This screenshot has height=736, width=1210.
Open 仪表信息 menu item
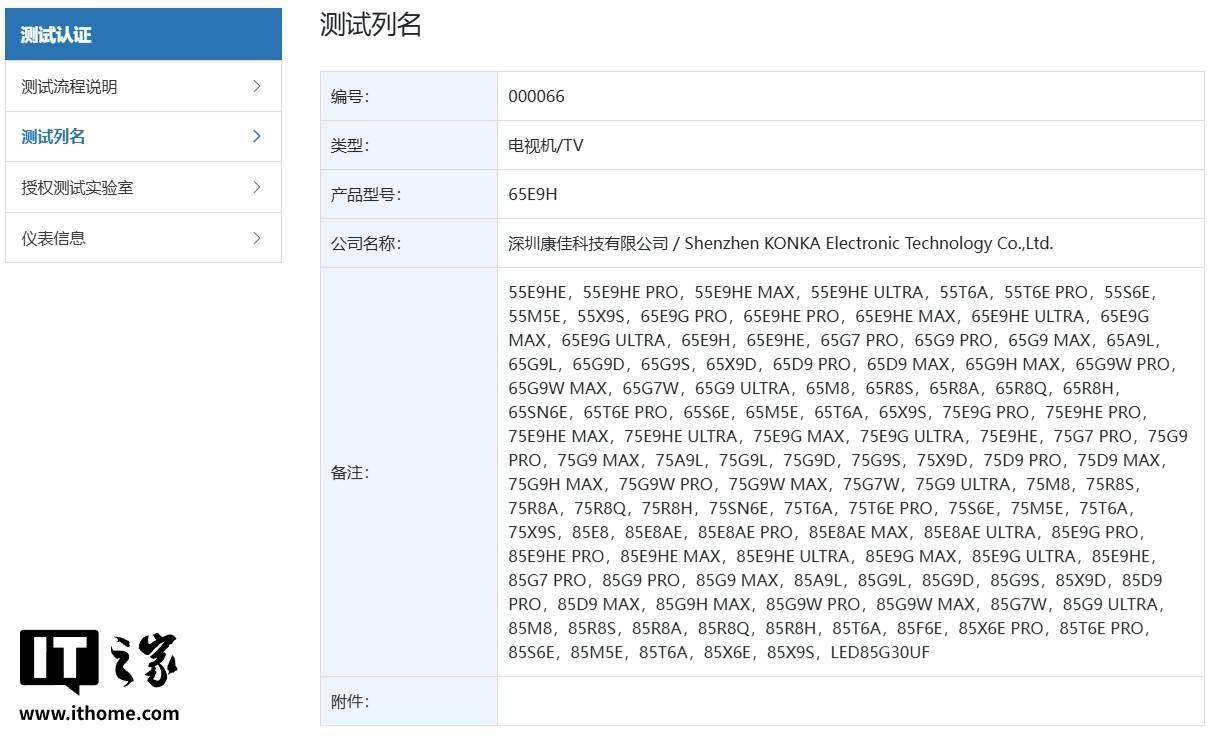click(143, 238)
